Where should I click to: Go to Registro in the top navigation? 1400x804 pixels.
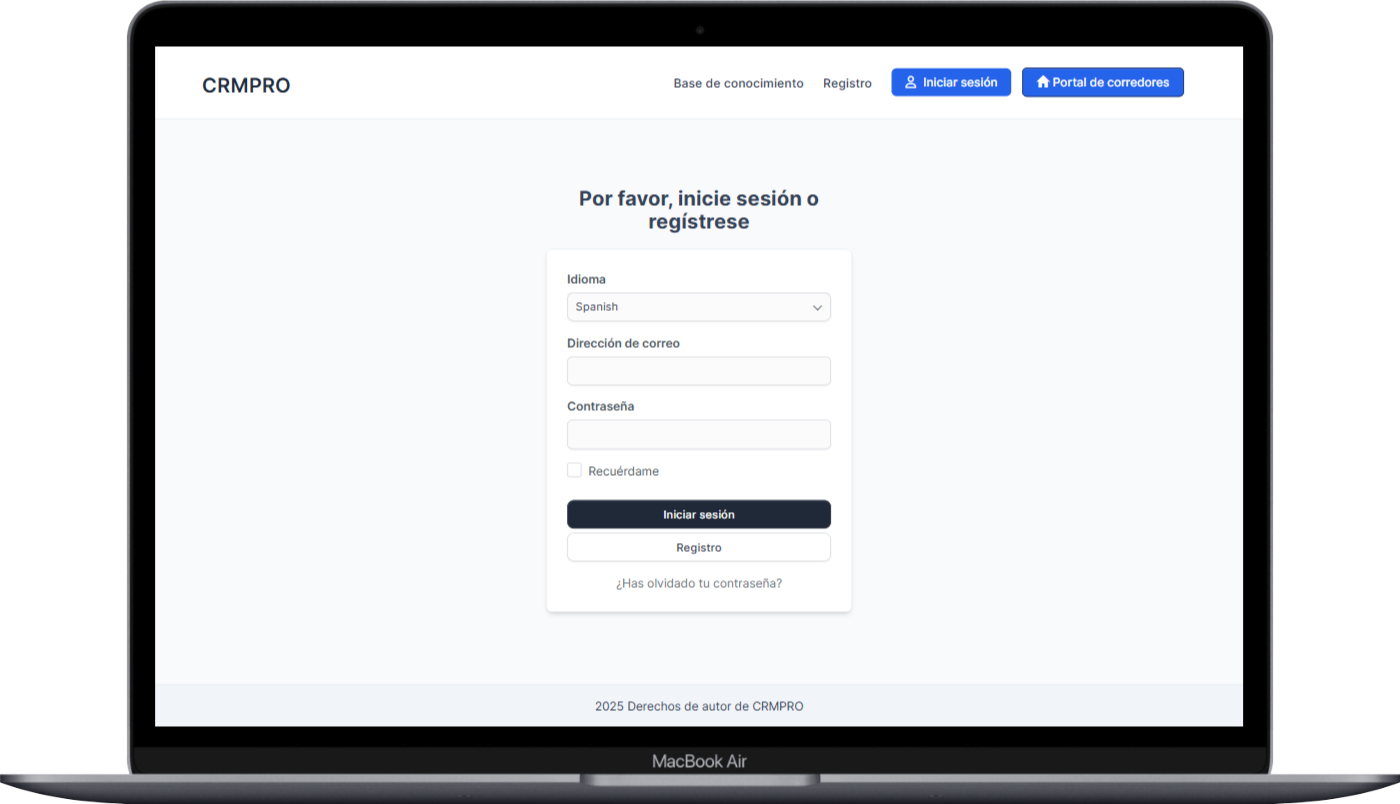click(847, 83)
